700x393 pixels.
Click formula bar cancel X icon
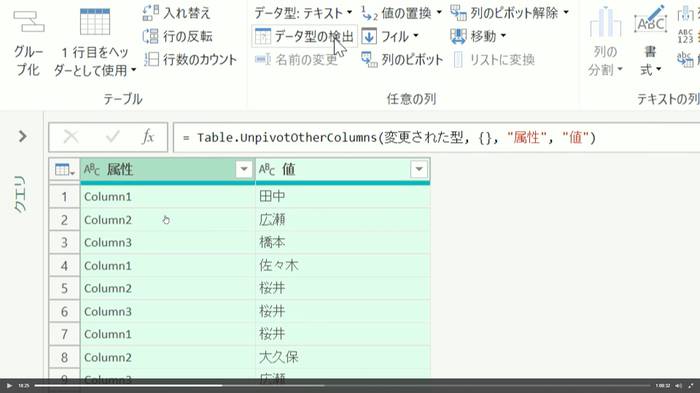71,137
